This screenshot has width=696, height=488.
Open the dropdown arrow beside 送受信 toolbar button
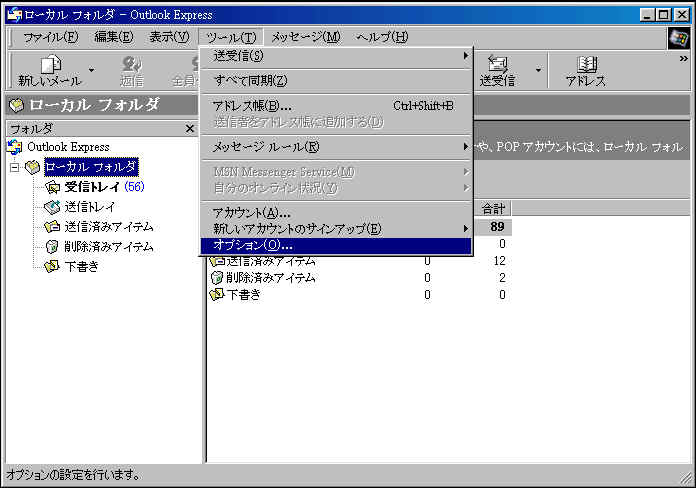coord(538,70)
